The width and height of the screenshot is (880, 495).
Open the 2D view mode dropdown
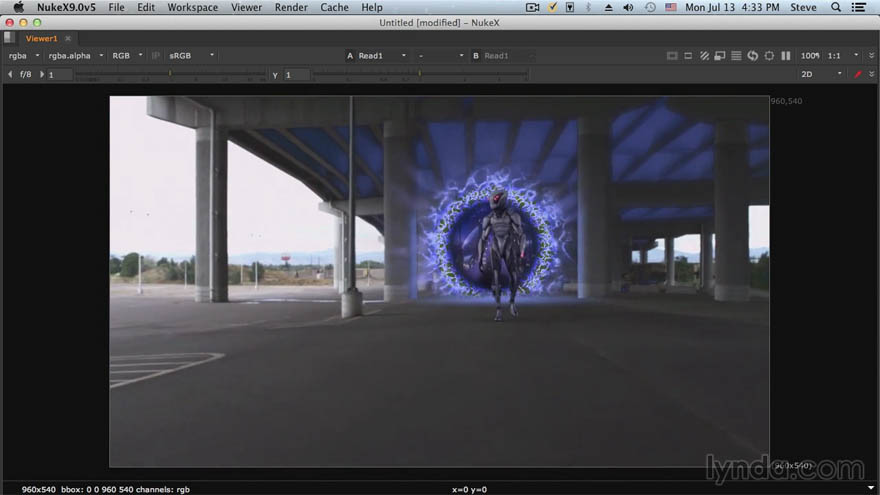pos(821,74)
